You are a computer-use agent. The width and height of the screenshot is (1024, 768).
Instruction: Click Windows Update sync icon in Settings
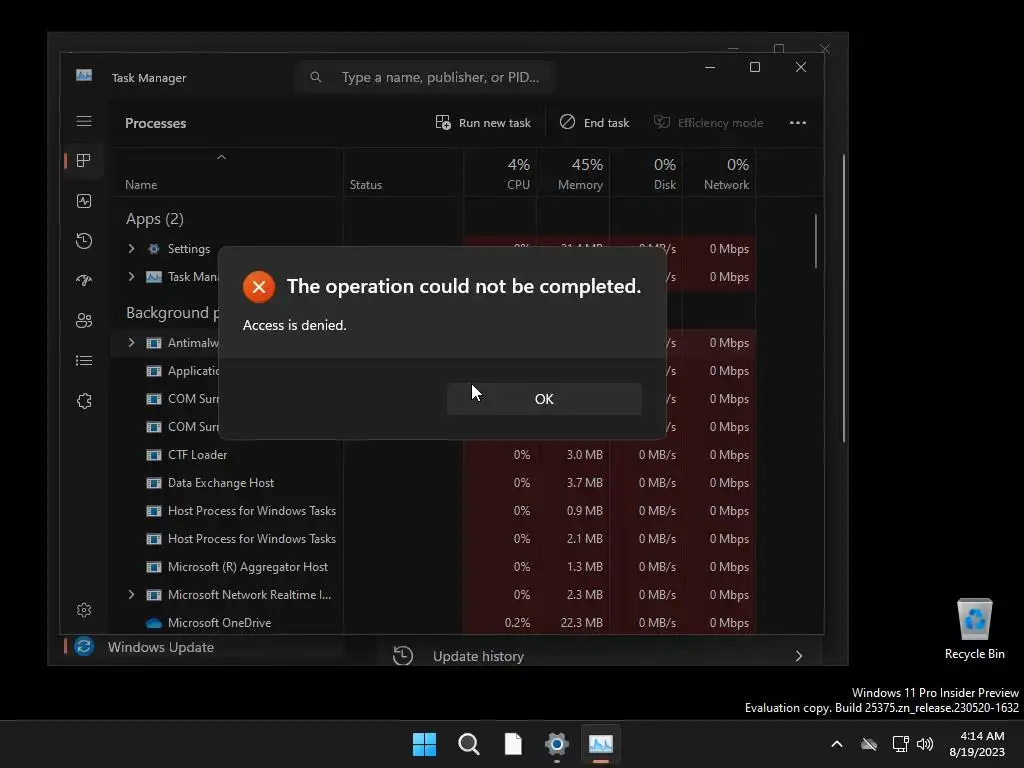click(x=84, y=647)
